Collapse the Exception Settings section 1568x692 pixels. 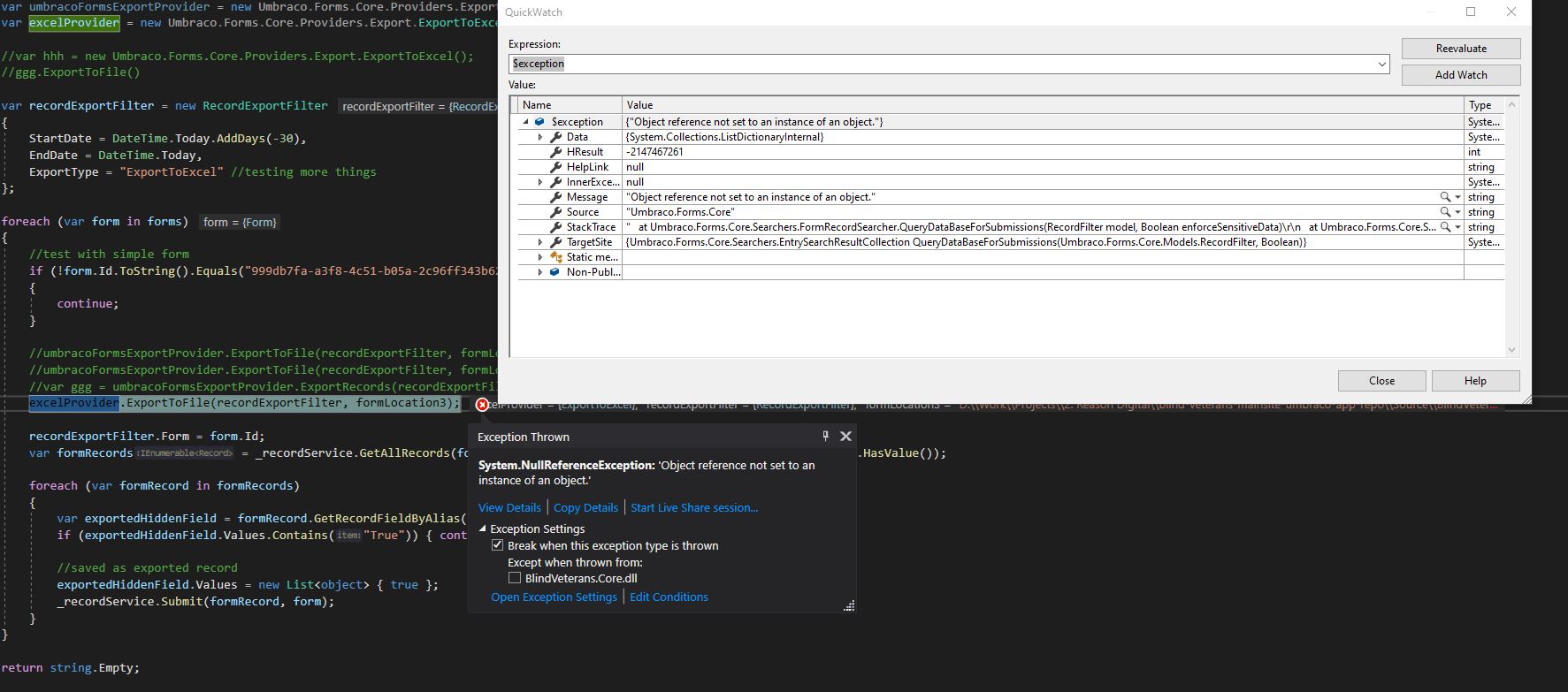[483, 529]
